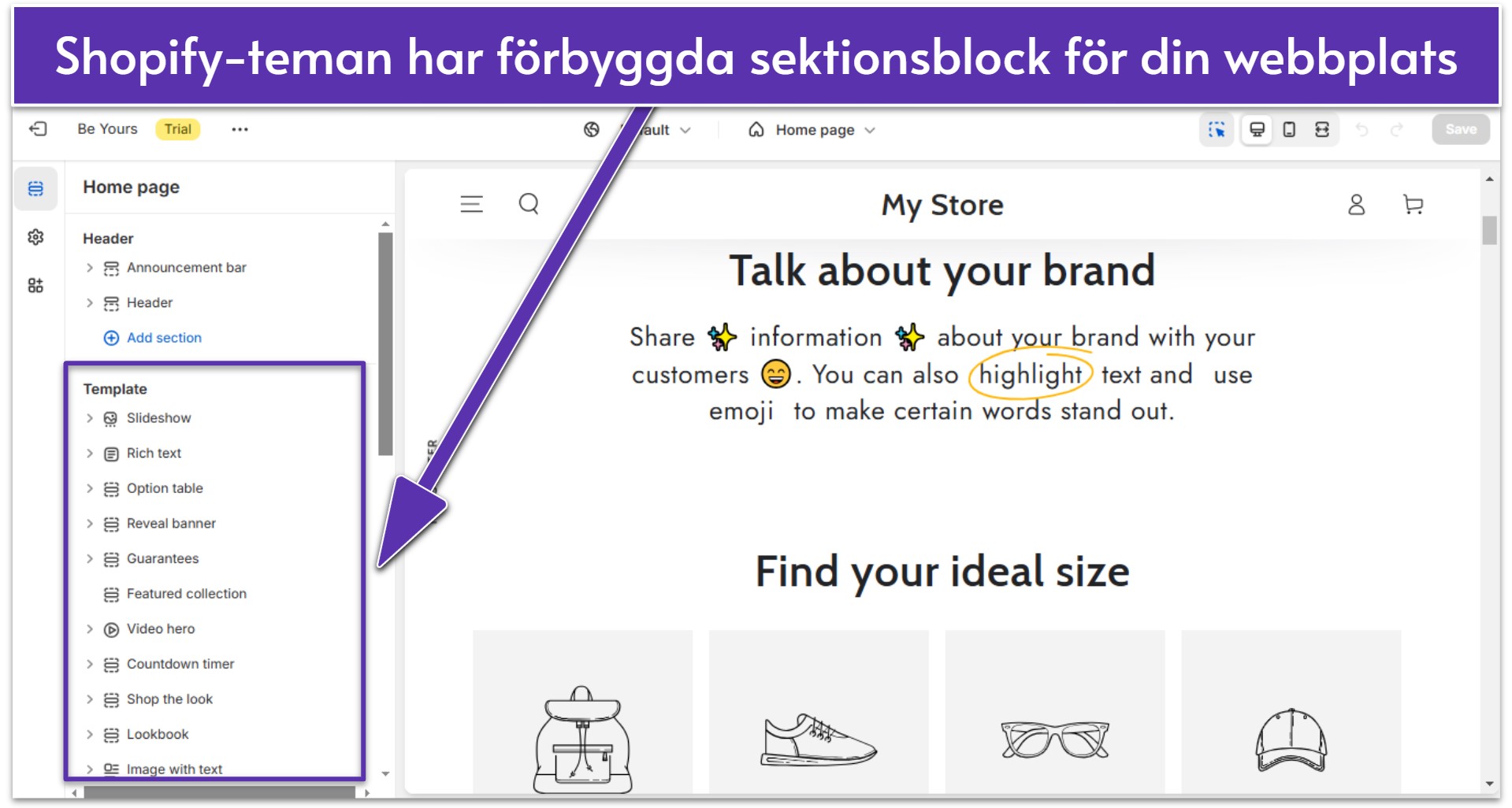Click the Rich text section icon

point(111,454)
